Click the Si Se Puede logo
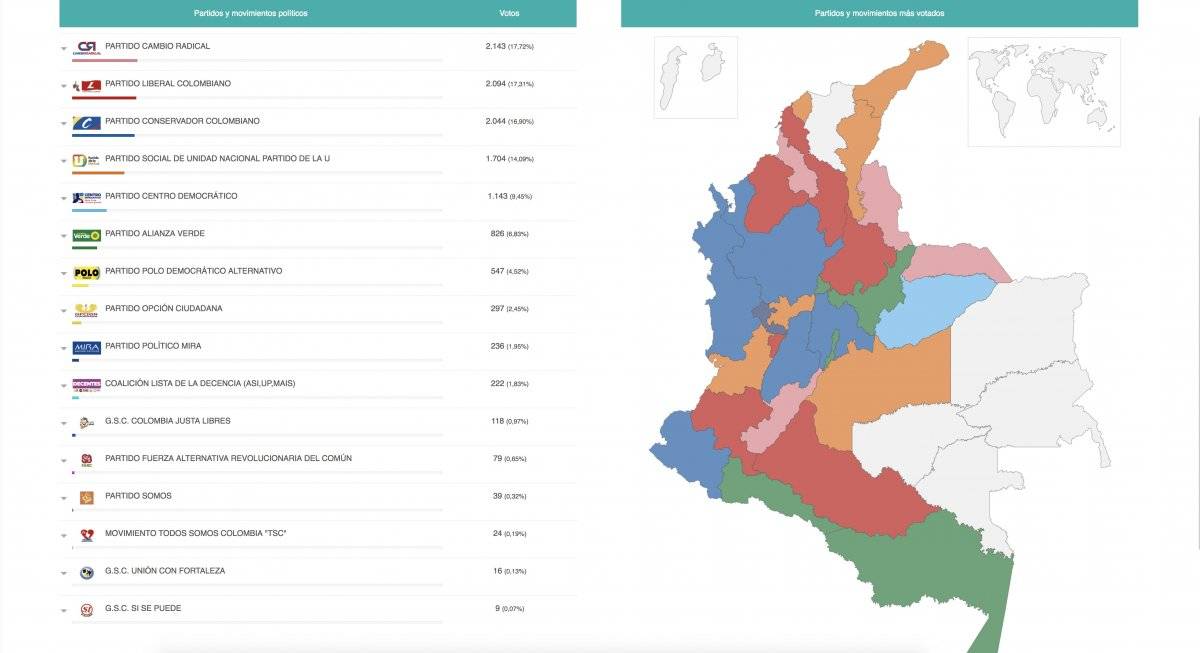This screenshot has height=653, width=1200. point(87,610)
